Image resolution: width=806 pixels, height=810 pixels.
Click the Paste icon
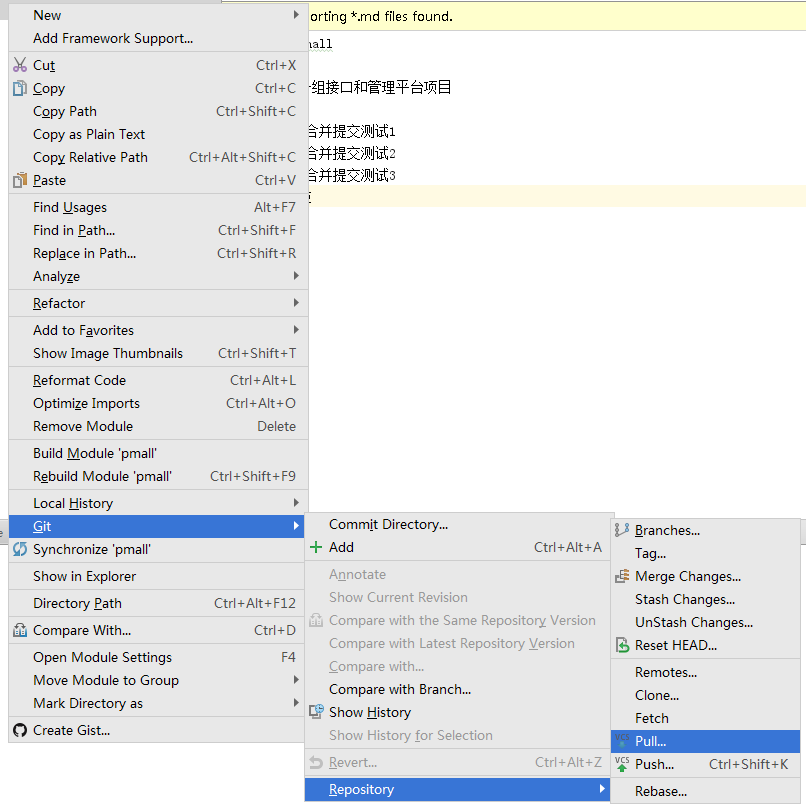click(x=20, y=180)
